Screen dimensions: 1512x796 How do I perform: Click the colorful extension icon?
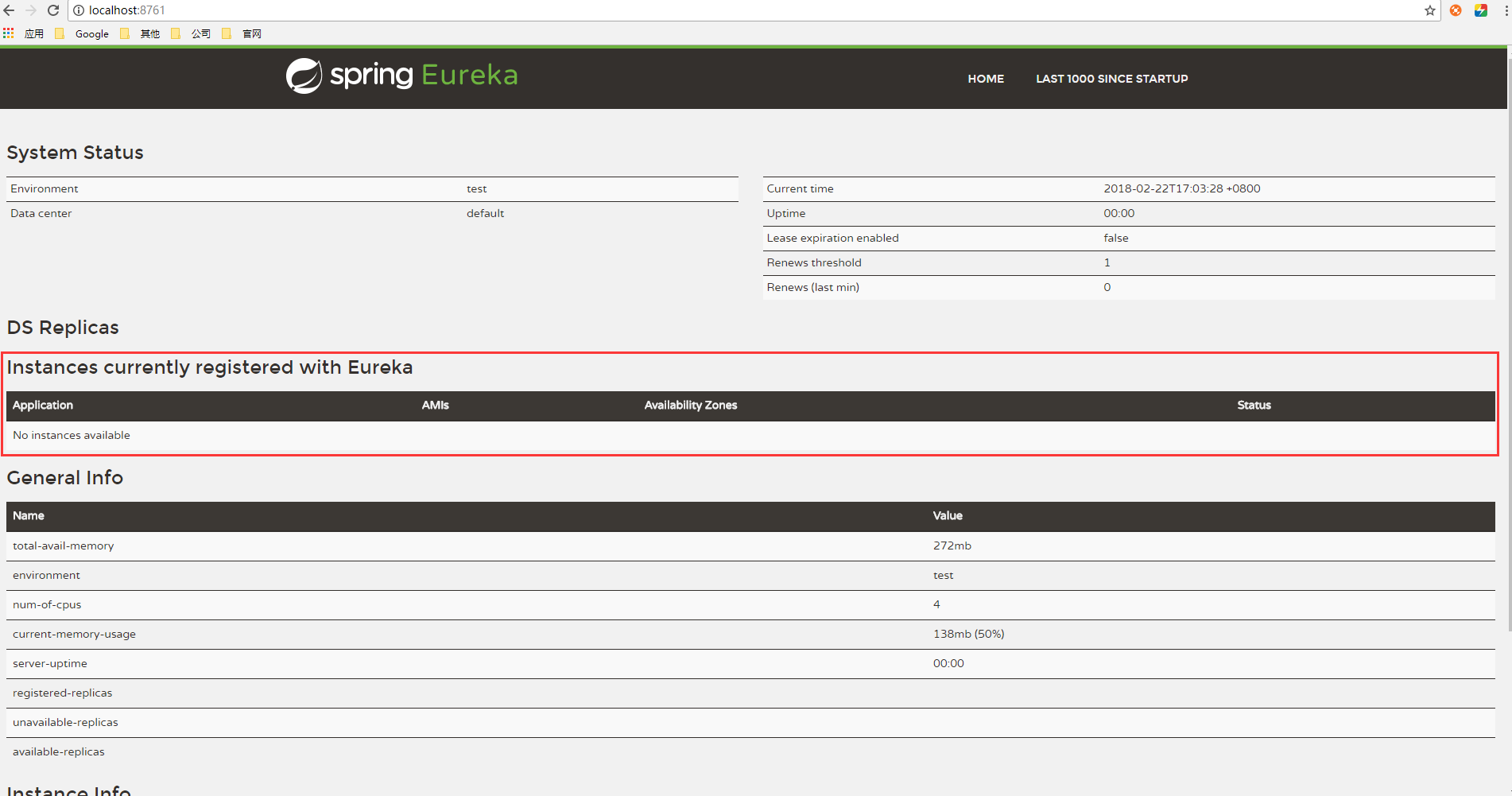1481,10
